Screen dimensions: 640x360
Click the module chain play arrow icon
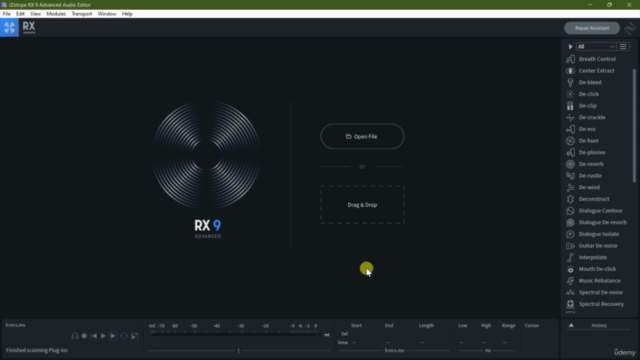click(570, 47)
